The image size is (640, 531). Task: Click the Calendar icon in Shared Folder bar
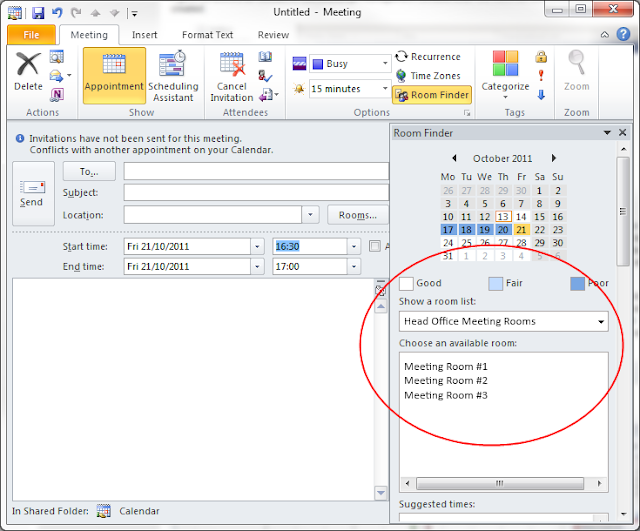tap(104, 511)
